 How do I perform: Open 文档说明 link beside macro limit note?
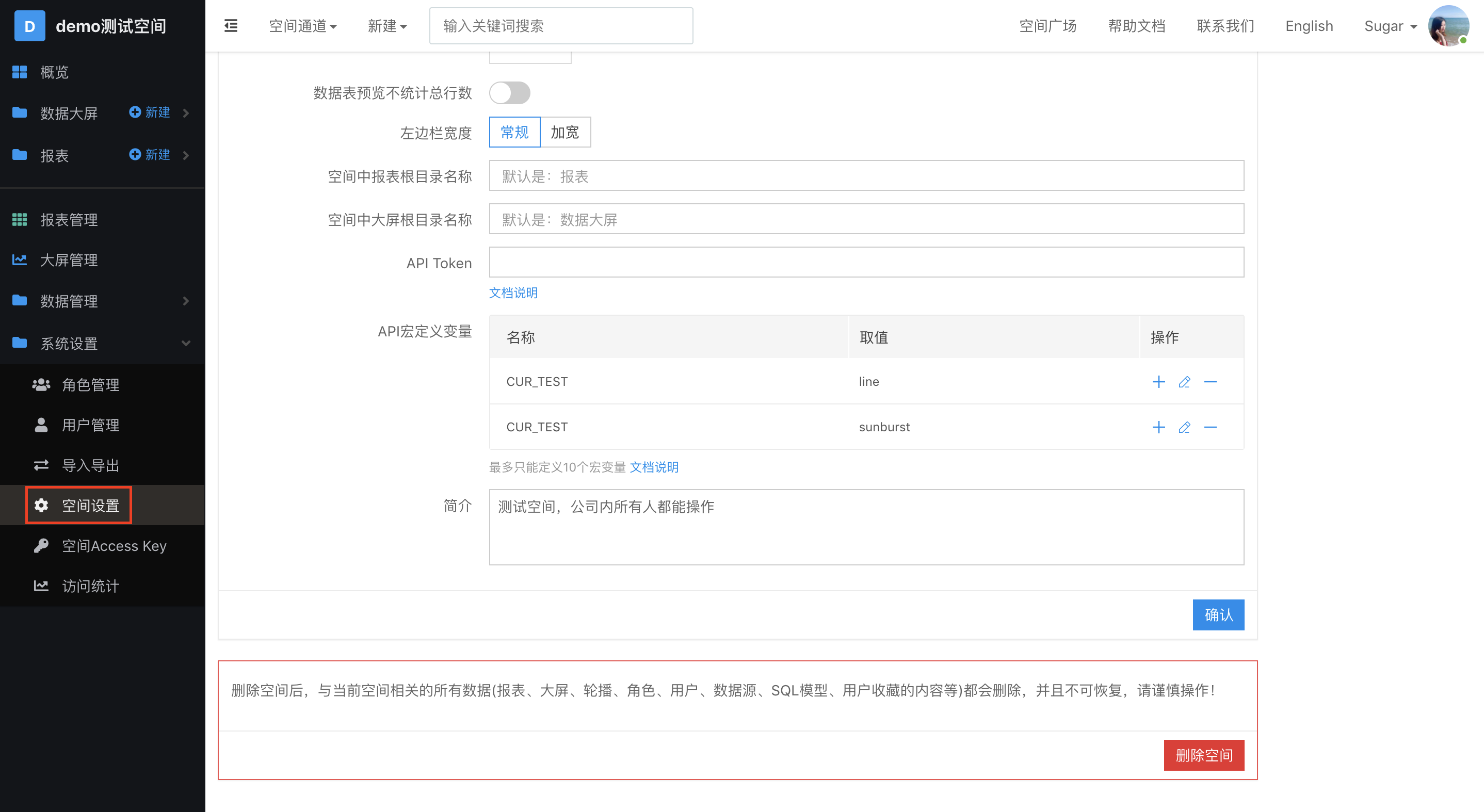coord(654,467)
